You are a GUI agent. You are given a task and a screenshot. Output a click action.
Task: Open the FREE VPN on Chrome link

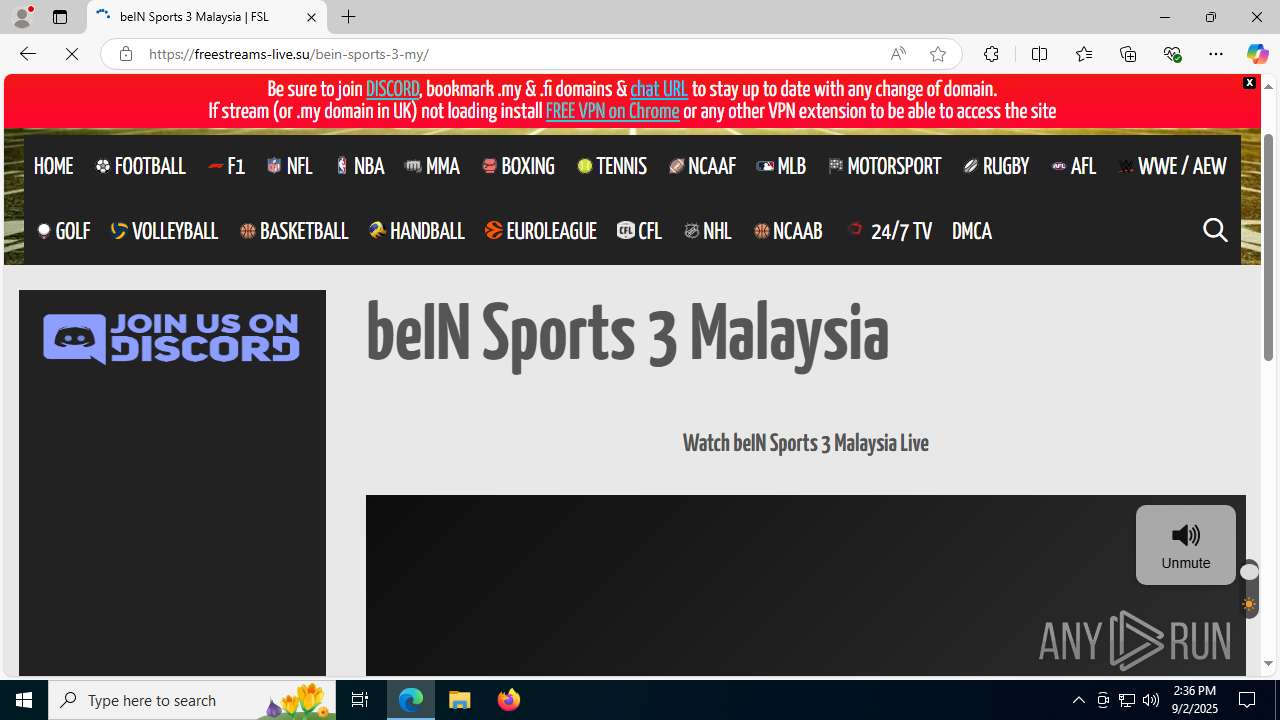612,111
